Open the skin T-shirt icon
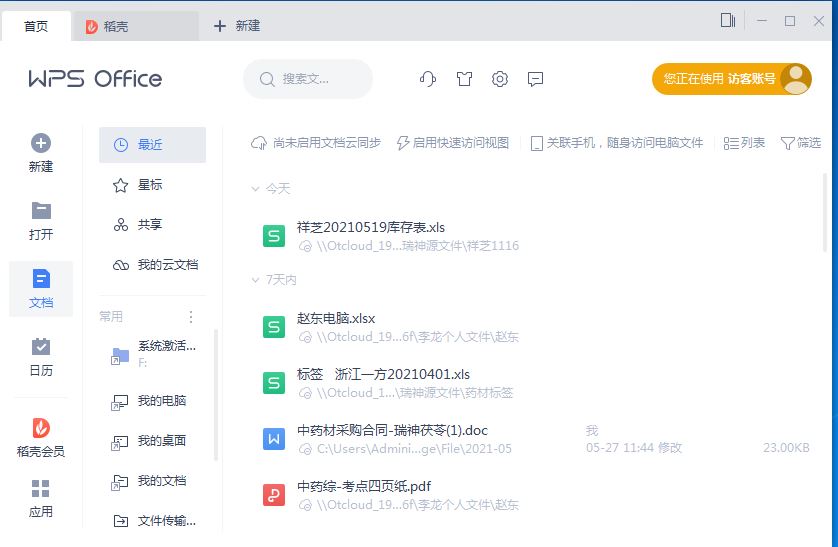The height and width of the screenshot is (547, 838). (464, 79)
